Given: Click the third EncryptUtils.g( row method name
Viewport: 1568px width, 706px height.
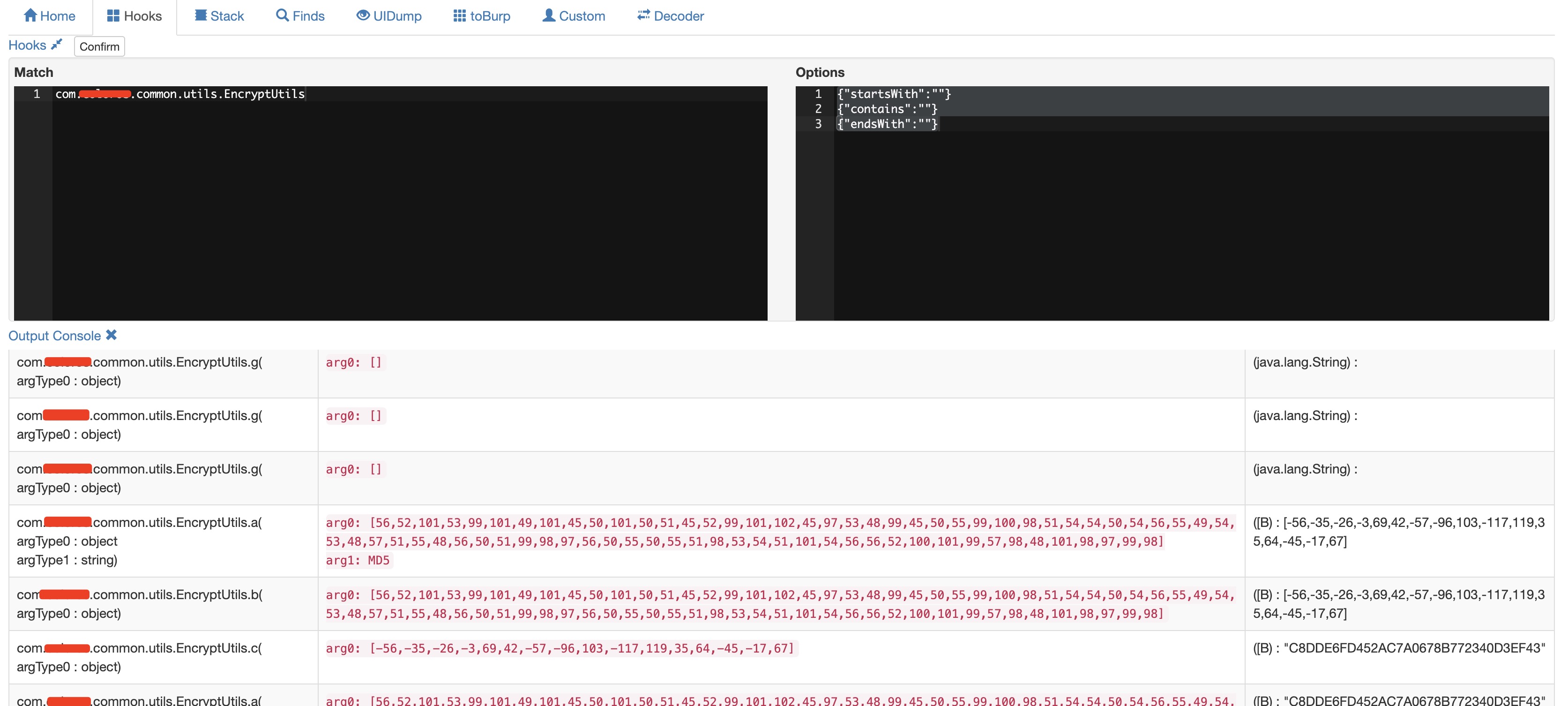Looking at the screenshot, I should click(x=139, y=468).
